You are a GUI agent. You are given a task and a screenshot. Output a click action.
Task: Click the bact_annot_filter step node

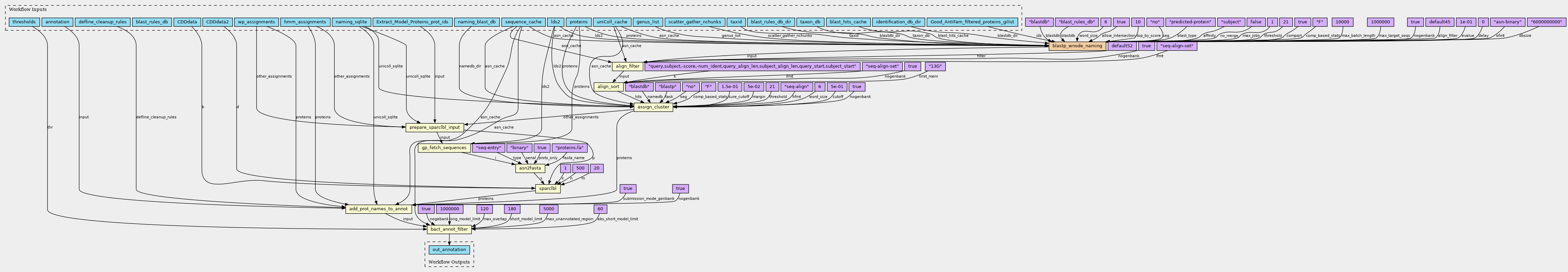[449, 230]
